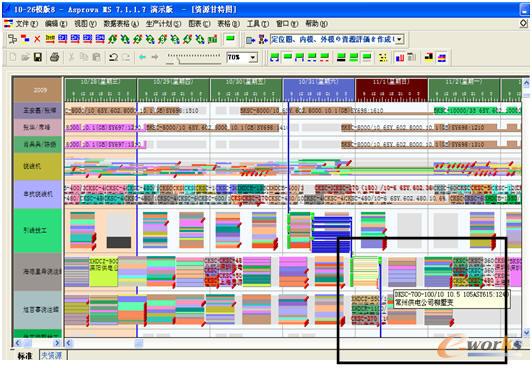
Task: Open the 工具 (Tools) menu
Action: [258, 24]
